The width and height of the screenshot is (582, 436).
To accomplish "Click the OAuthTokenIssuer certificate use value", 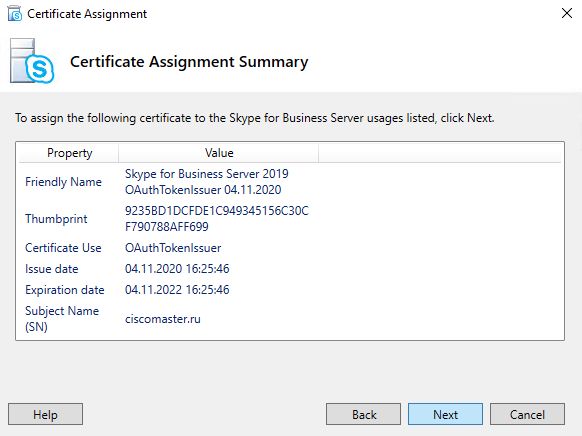I will click(x=173, y=248).
